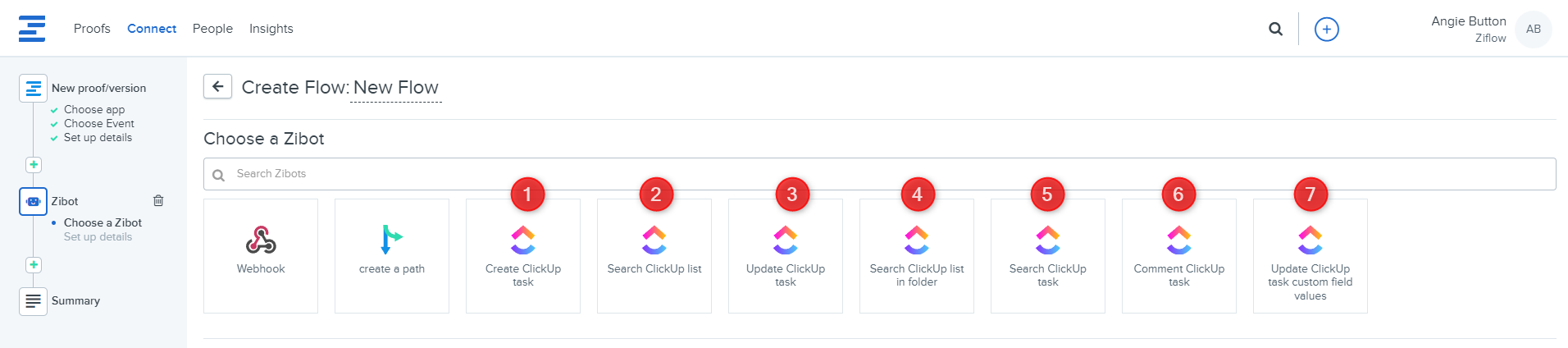Add step after New proof/version

34,165
